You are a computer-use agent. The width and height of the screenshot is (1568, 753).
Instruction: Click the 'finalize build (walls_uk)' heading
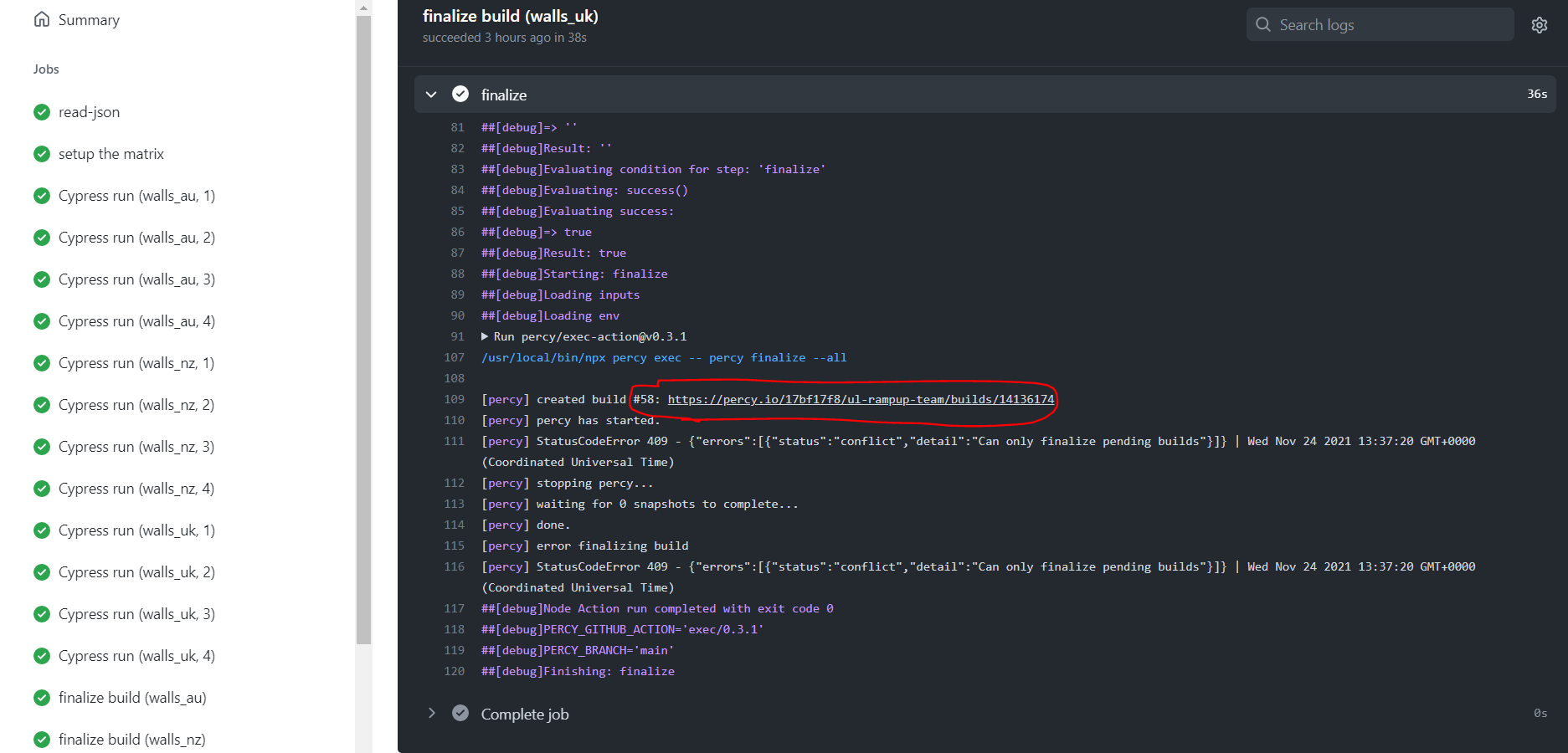point(511,16)
